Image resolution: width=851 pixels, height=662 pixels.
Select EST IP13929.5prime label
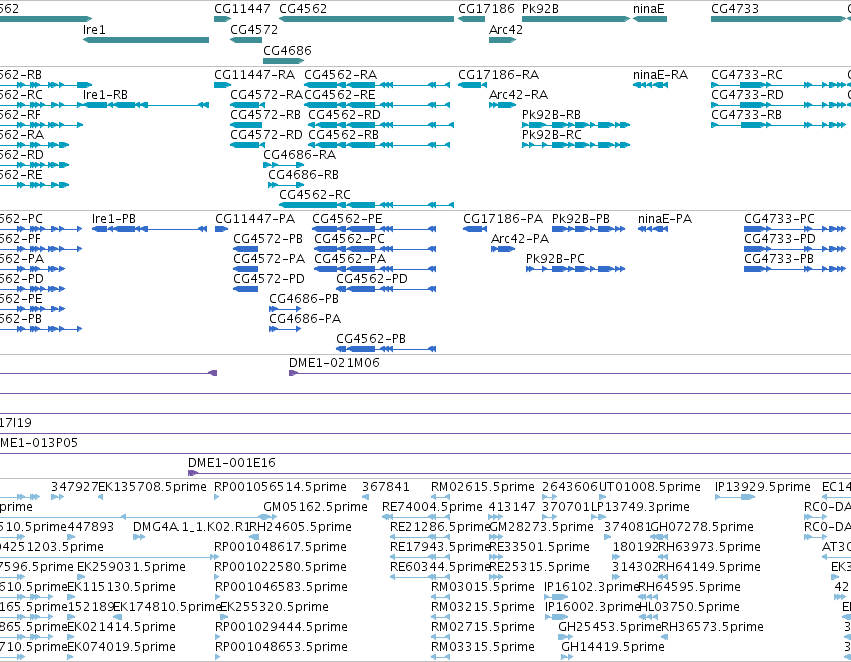click(763, 487)
